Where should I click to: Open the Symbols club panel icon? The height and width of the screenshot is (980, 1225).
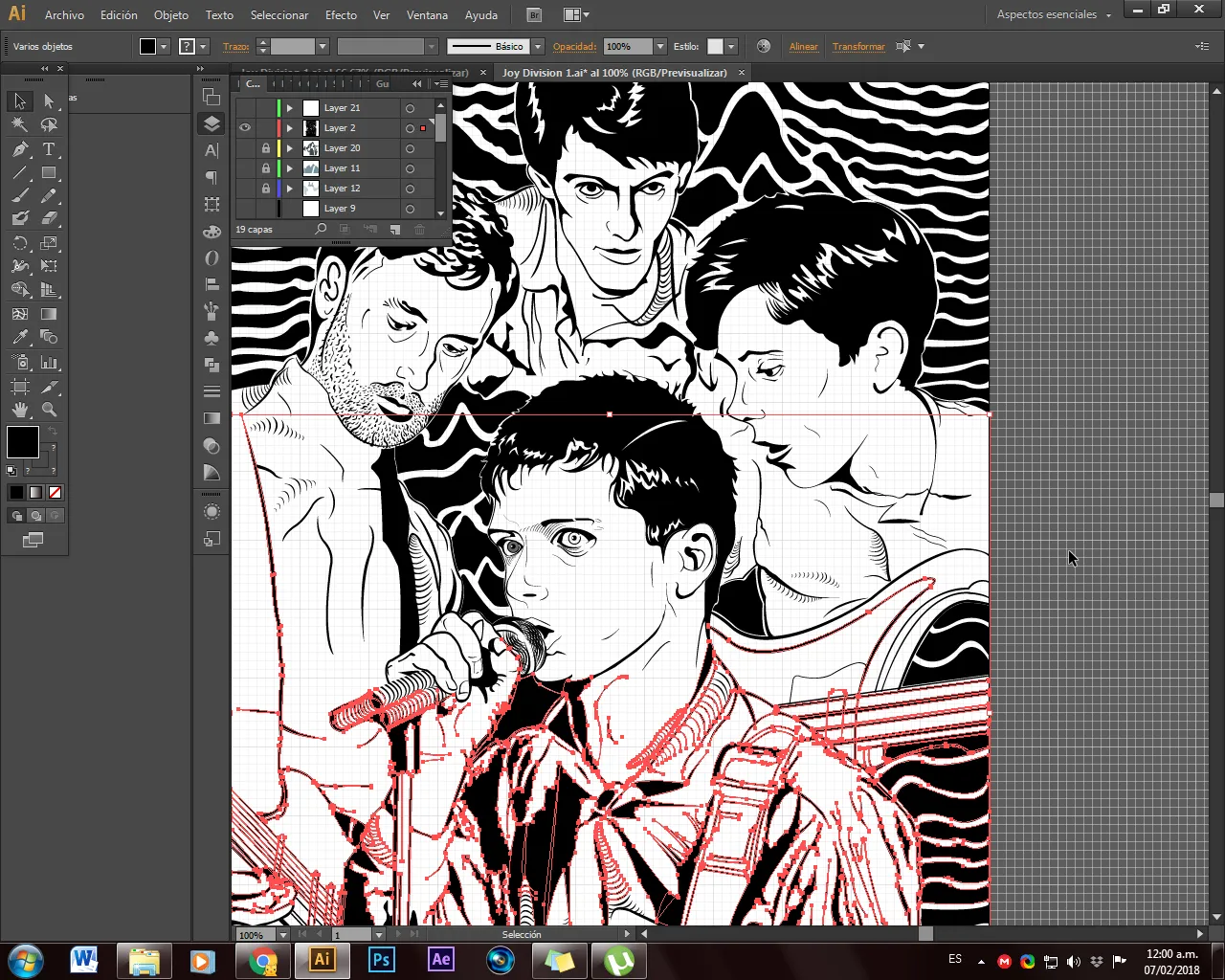(212, 338)
